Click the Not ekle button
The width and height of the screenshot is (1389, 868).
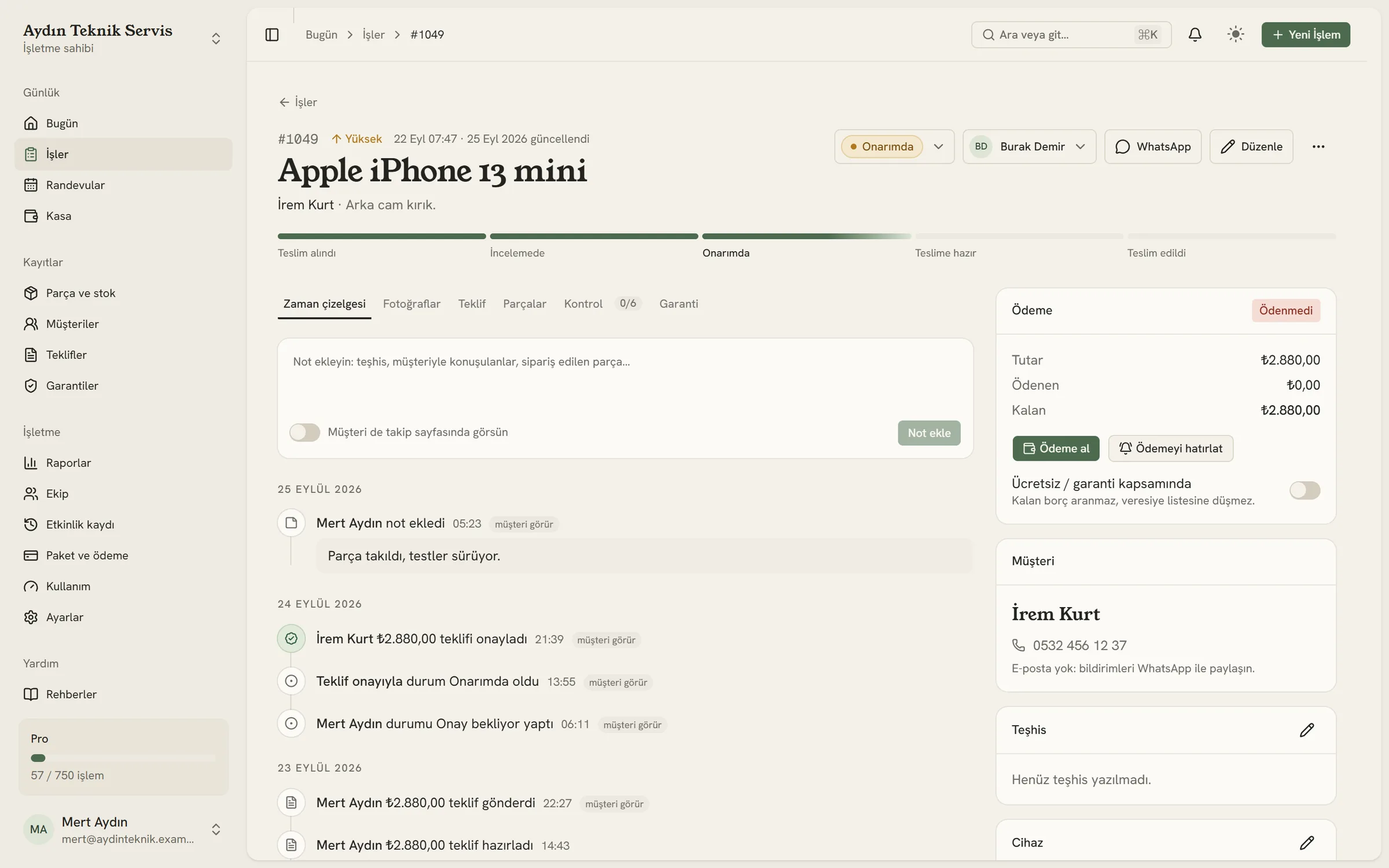(929, 433)
